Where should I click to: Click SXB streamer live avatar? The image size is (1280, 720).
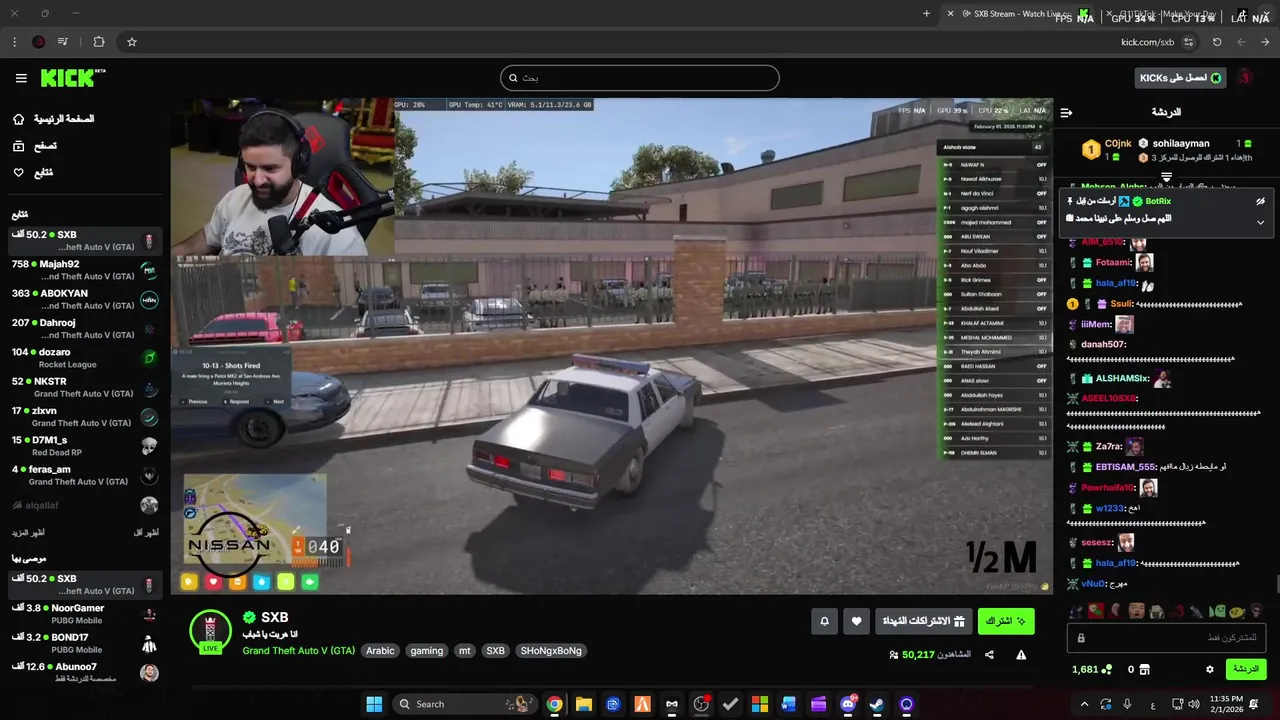point(210,631)
